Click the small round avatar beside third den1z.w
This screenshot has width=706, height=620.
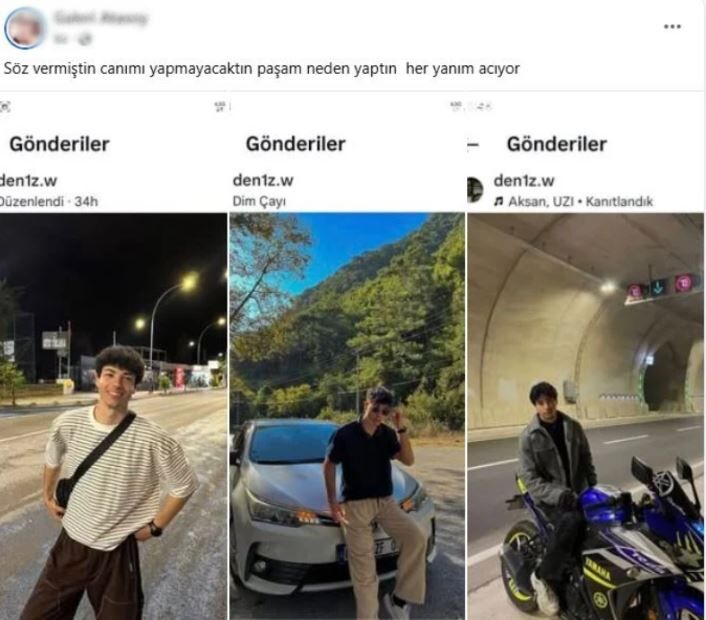(475, 190)
